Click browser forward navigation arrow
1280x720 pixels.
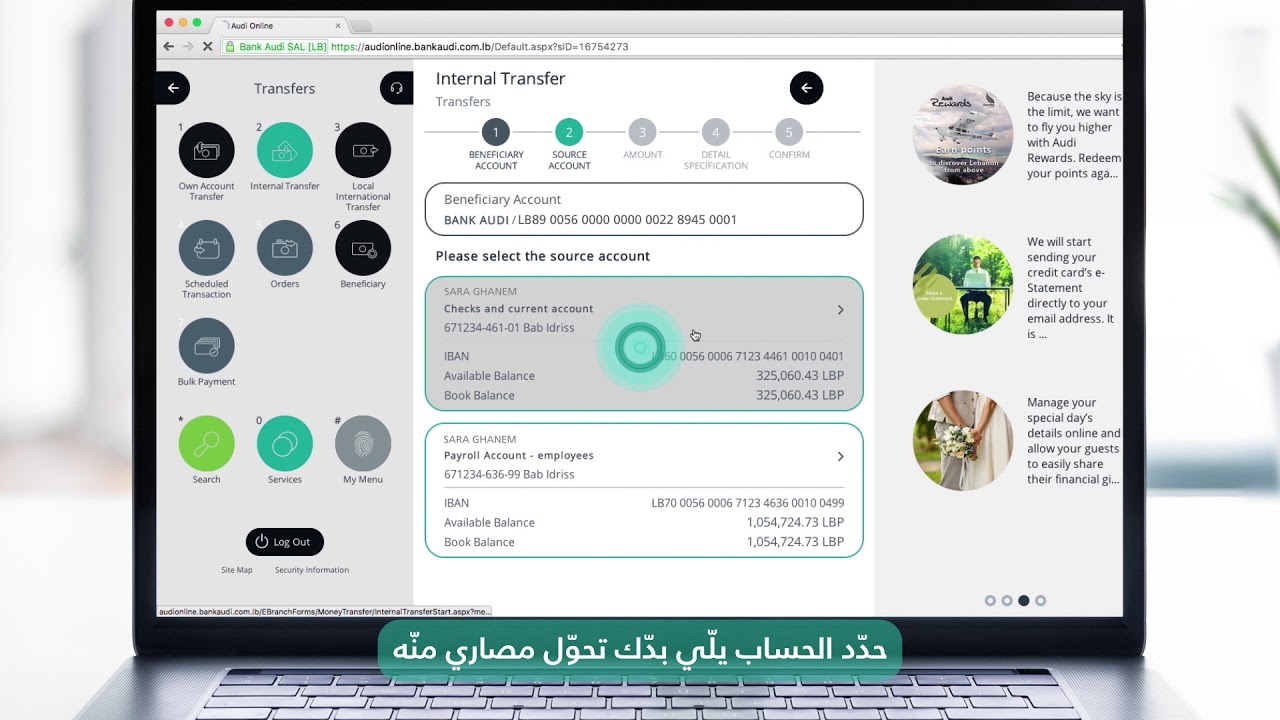(x=188, y=46)
